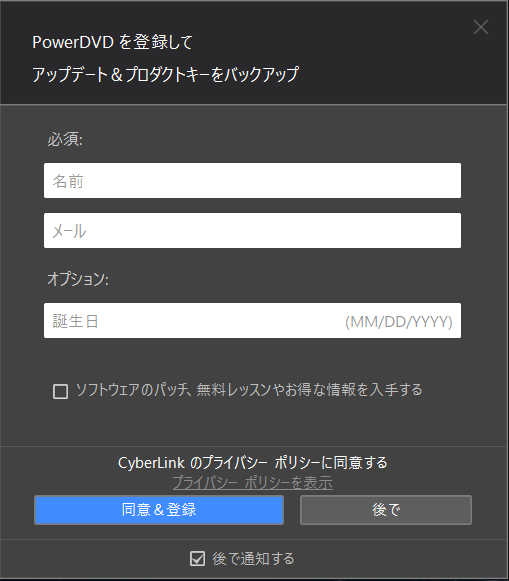Click the ソフトウェアのパッチ checkbox label text
Image resolution: width=509 pixels, height=581 pixels.
click(249, 390)
